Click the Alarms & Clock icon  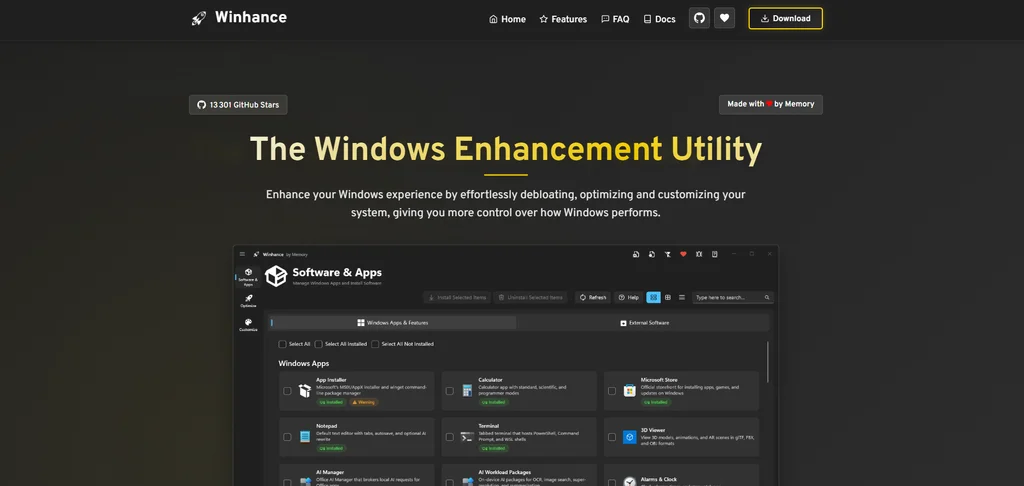pyautogui.click(x=630, y=481)
